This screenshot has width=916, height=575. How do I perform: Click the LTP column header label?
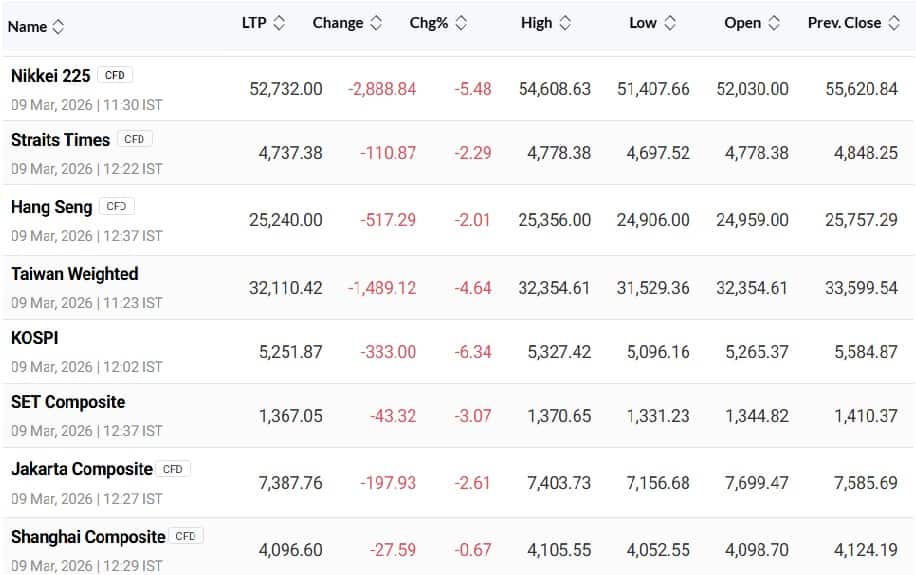point(254,23)
